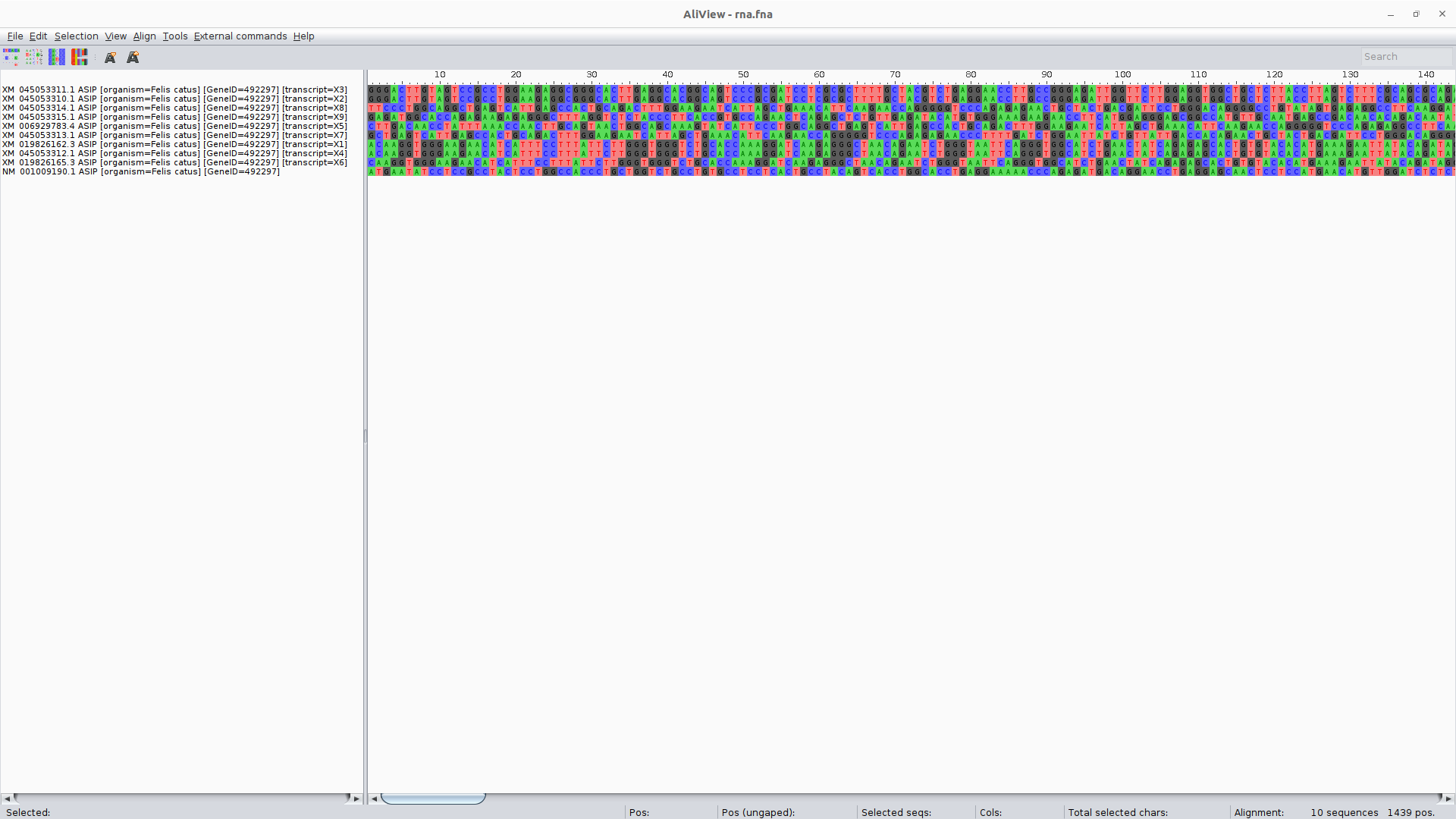
Task: Click the alignment horizontal scrollbar thumb
Action: [433, 799]
